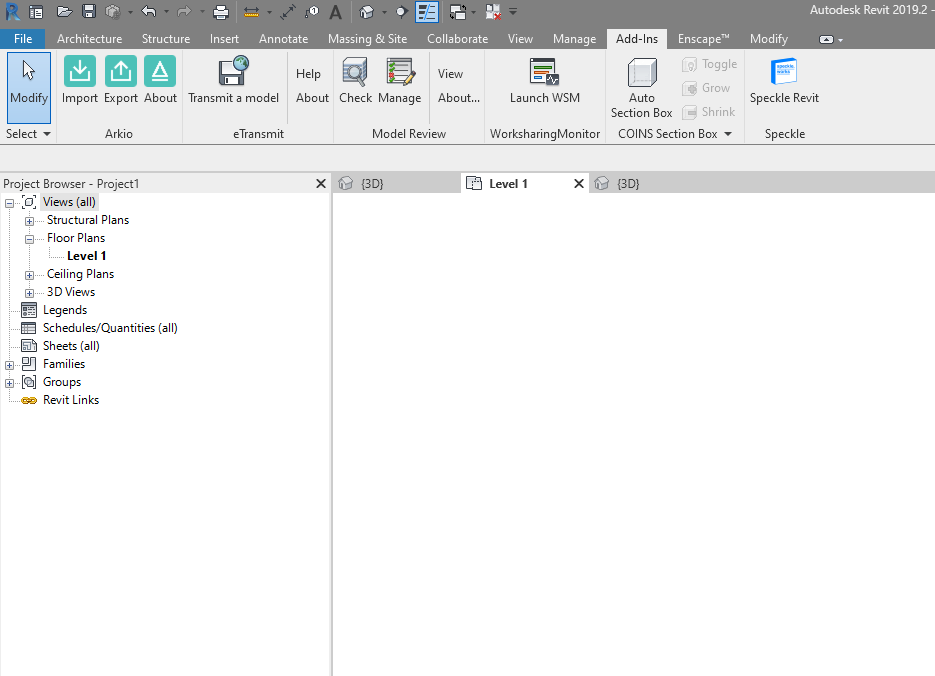Switch to the Architecture ribbon tab
The height and width of the screenshot is (676, 935).
(89, 39)
